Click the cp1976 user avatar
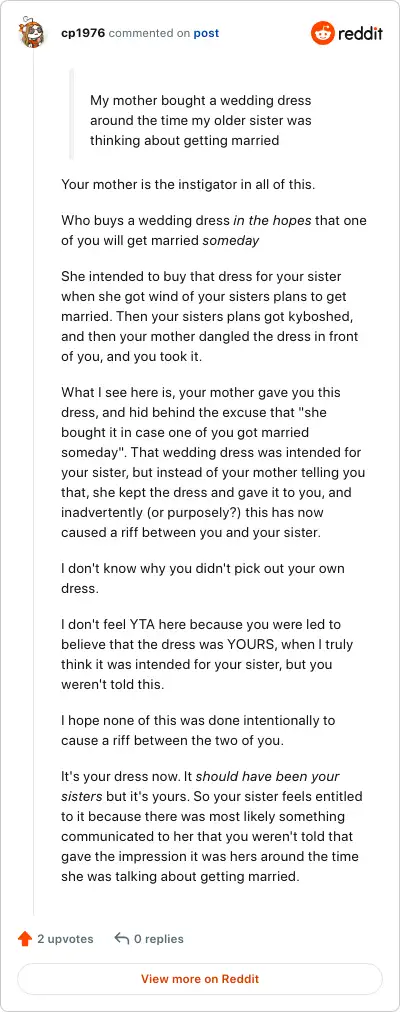400x1012 pixels. (33, 33)
